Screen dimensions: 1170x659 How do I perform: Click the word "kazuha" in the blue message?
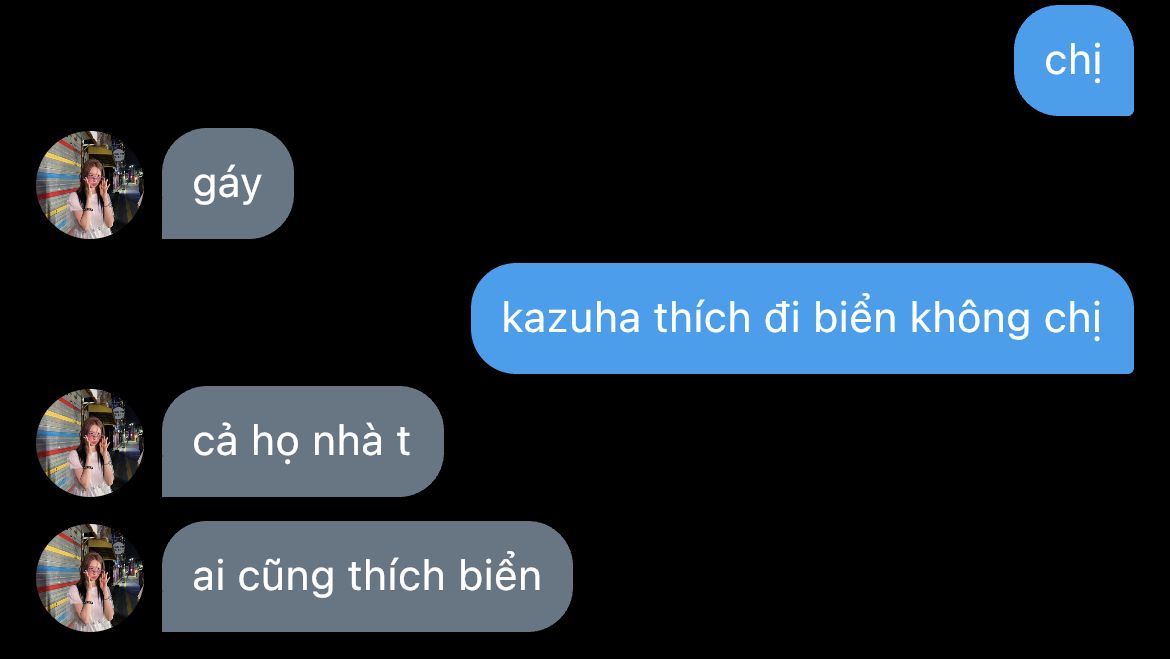(x=571, y=319)
